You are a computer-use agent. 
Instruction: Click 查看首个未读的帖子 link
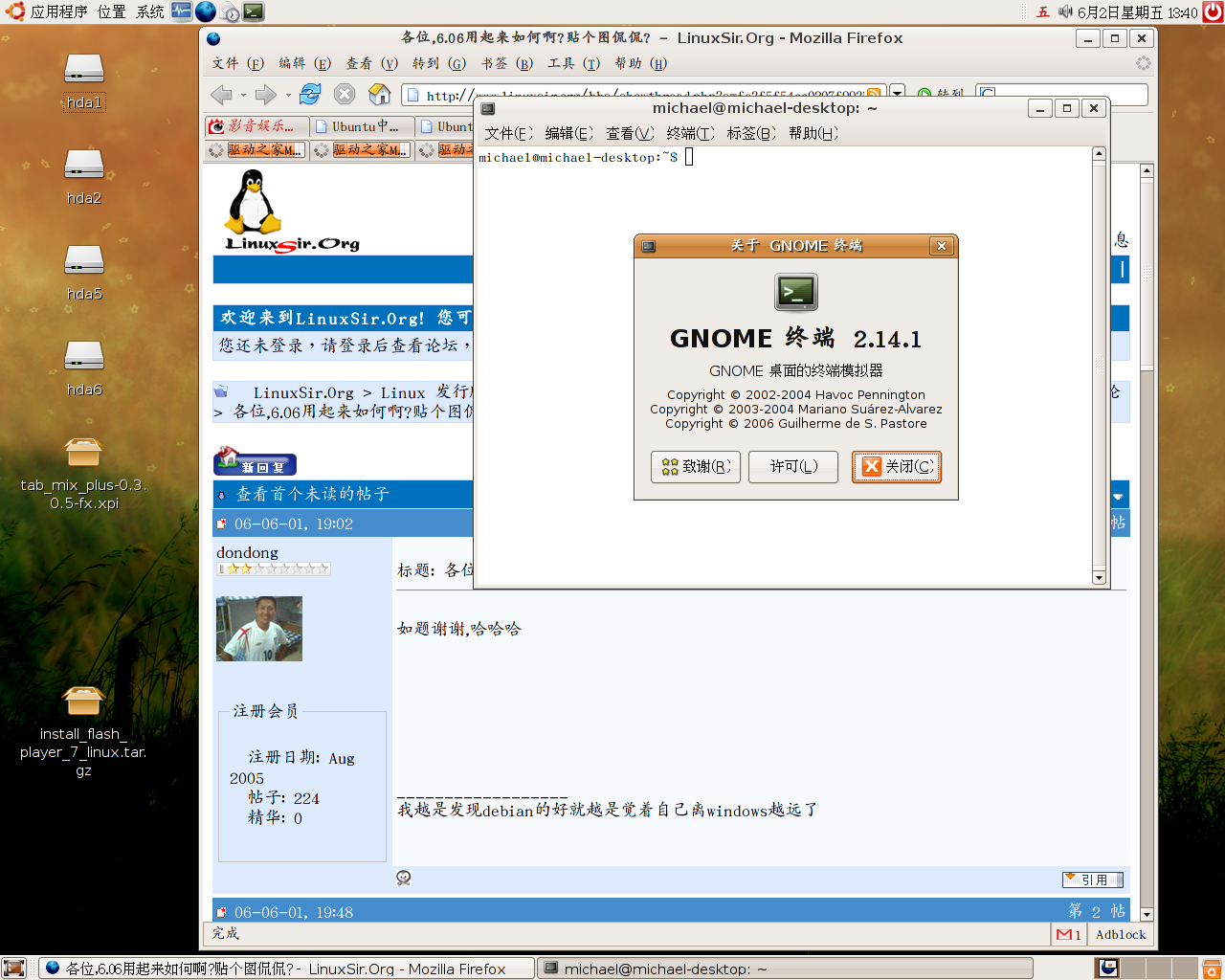[x=313, y=494]
